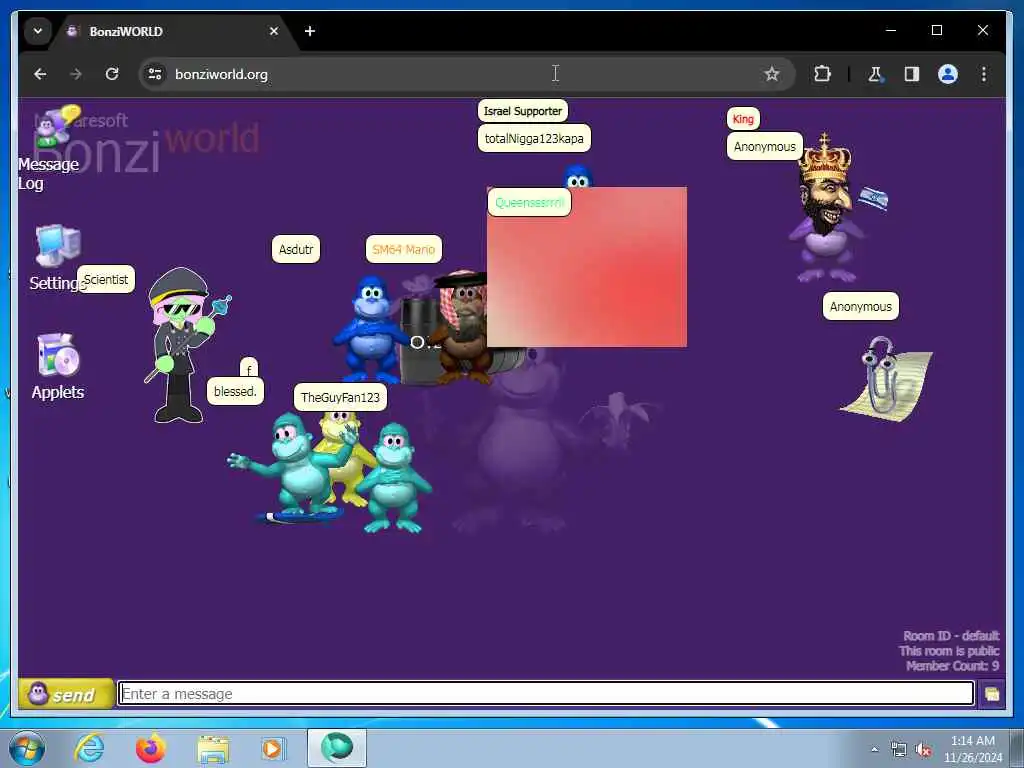Click the Israel Supporter name tag
1024x768 pixels.
522,111
